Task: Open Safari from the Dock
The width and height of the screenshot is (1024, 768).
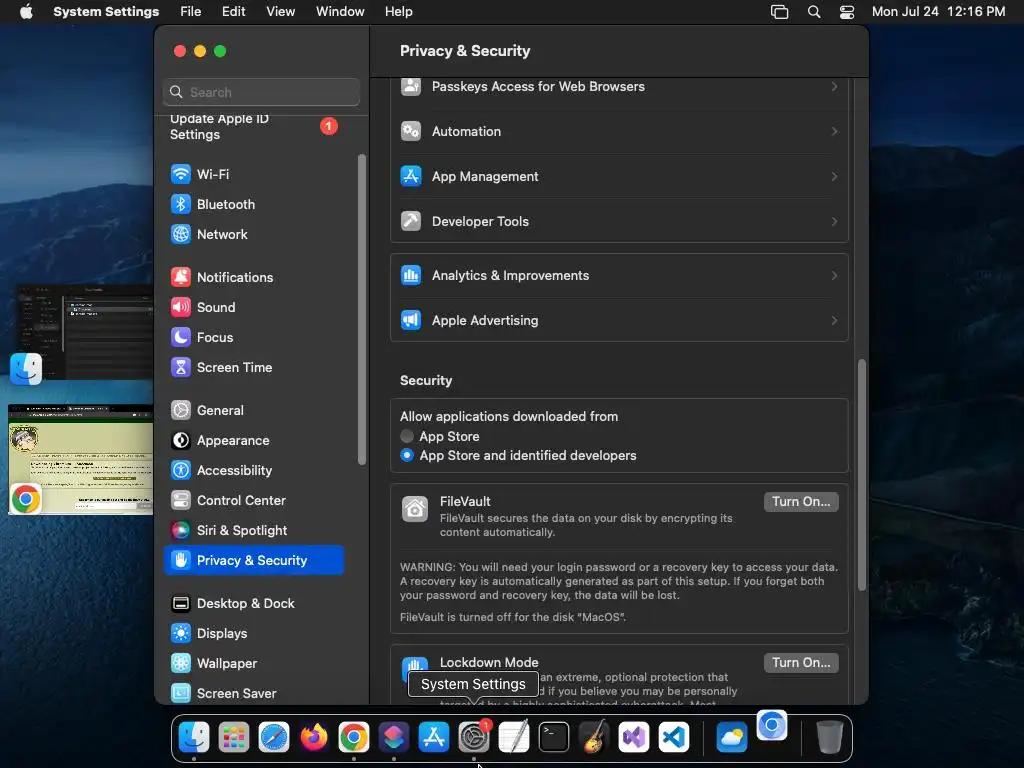Action: coord(274,738)
